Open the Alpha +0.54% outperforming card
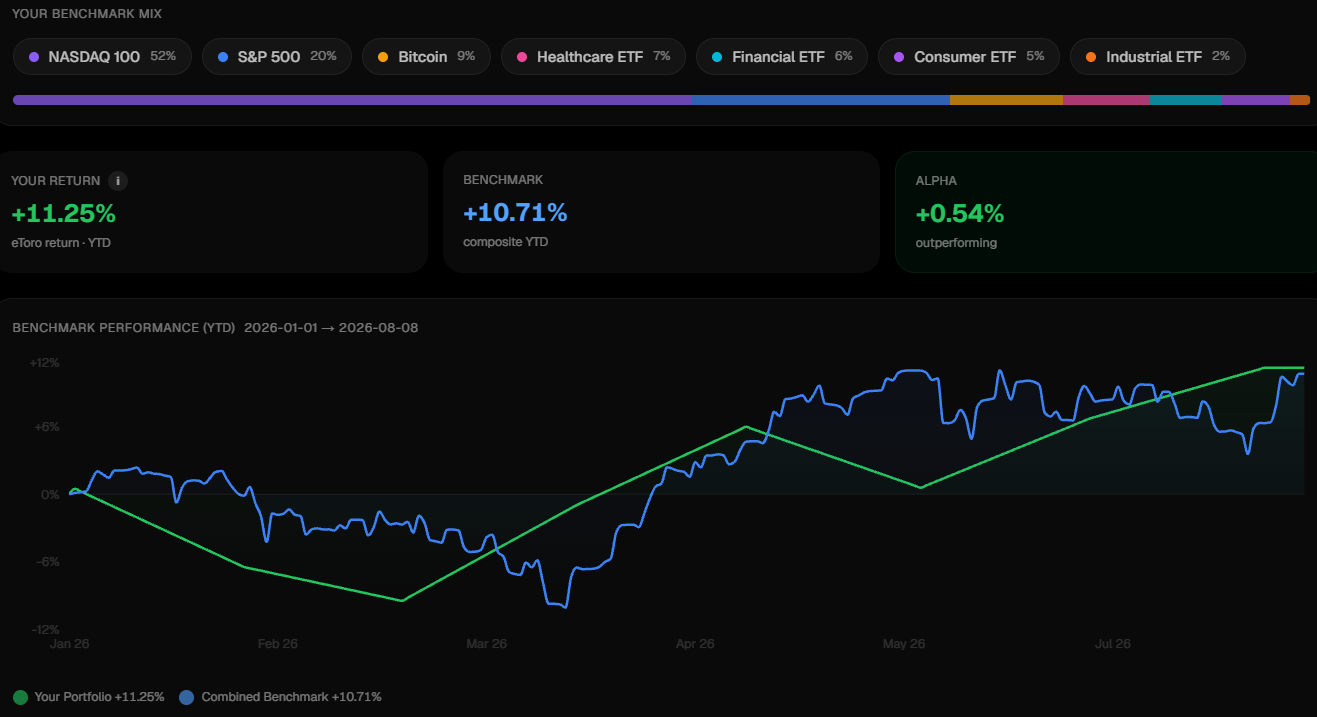Viewport: 1317px width, 717px height. click(1106, 212)
